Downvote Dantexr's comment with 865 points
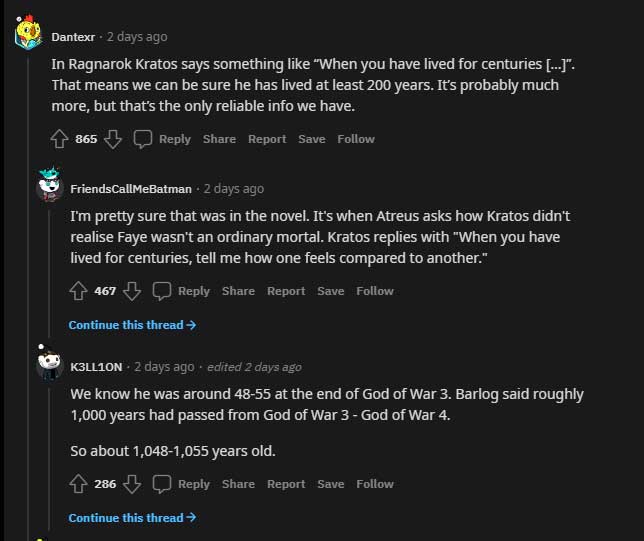The height and width of the screenshot is (541, 644). click(113, 139)
